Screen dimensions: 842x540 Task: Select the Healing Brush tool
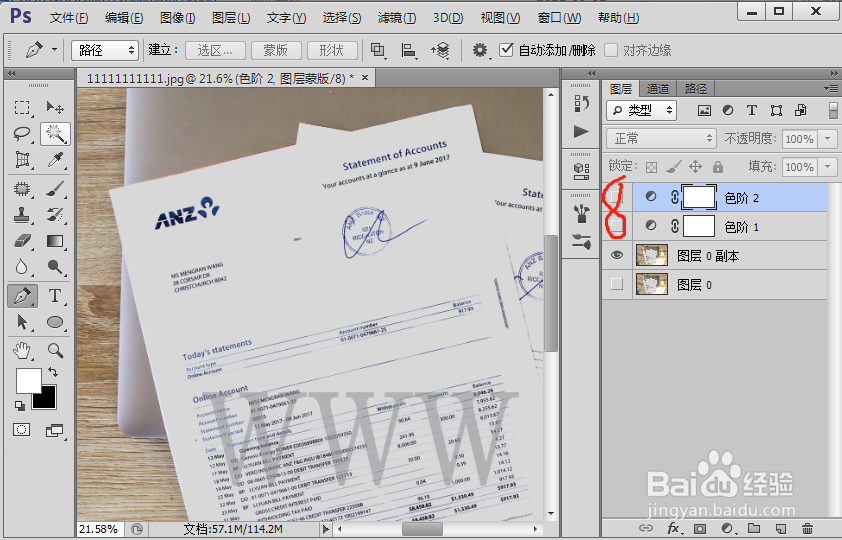coord(22,189)
